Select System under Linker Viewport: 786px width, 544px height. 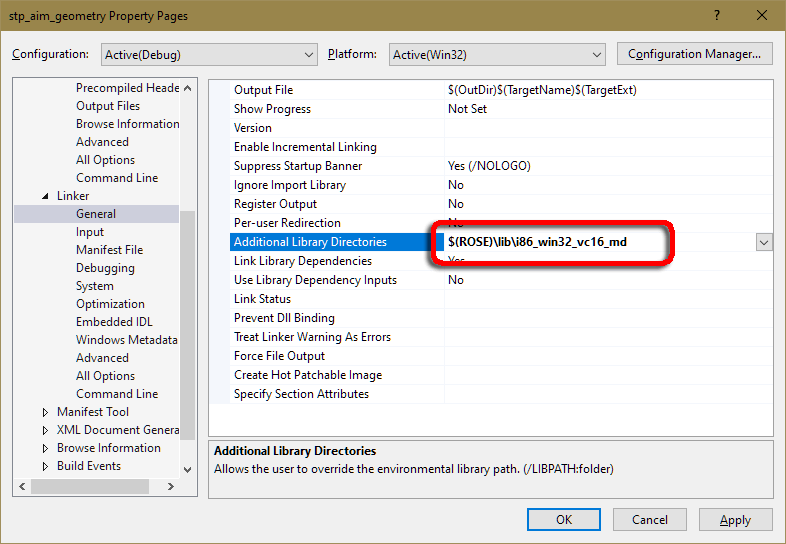[x=95, y=286]
